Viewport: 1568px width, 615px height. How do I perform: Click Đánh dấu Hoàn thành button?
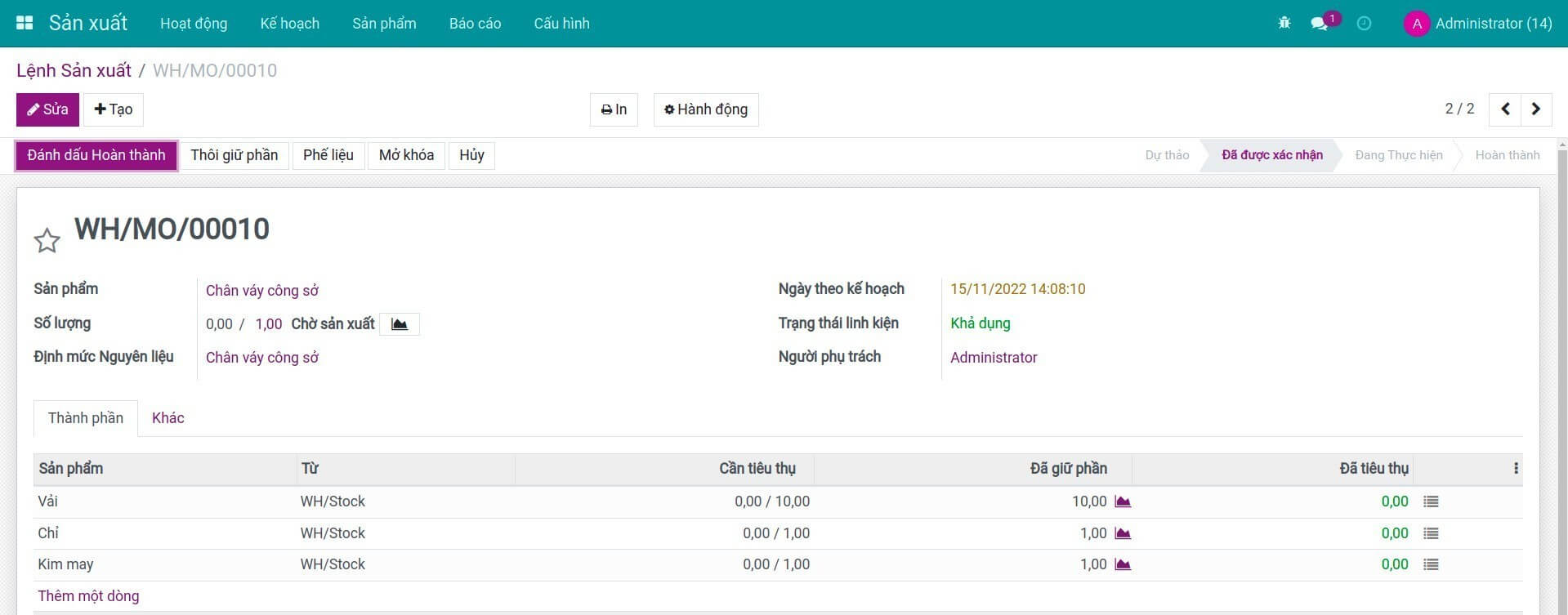[96, 155]
